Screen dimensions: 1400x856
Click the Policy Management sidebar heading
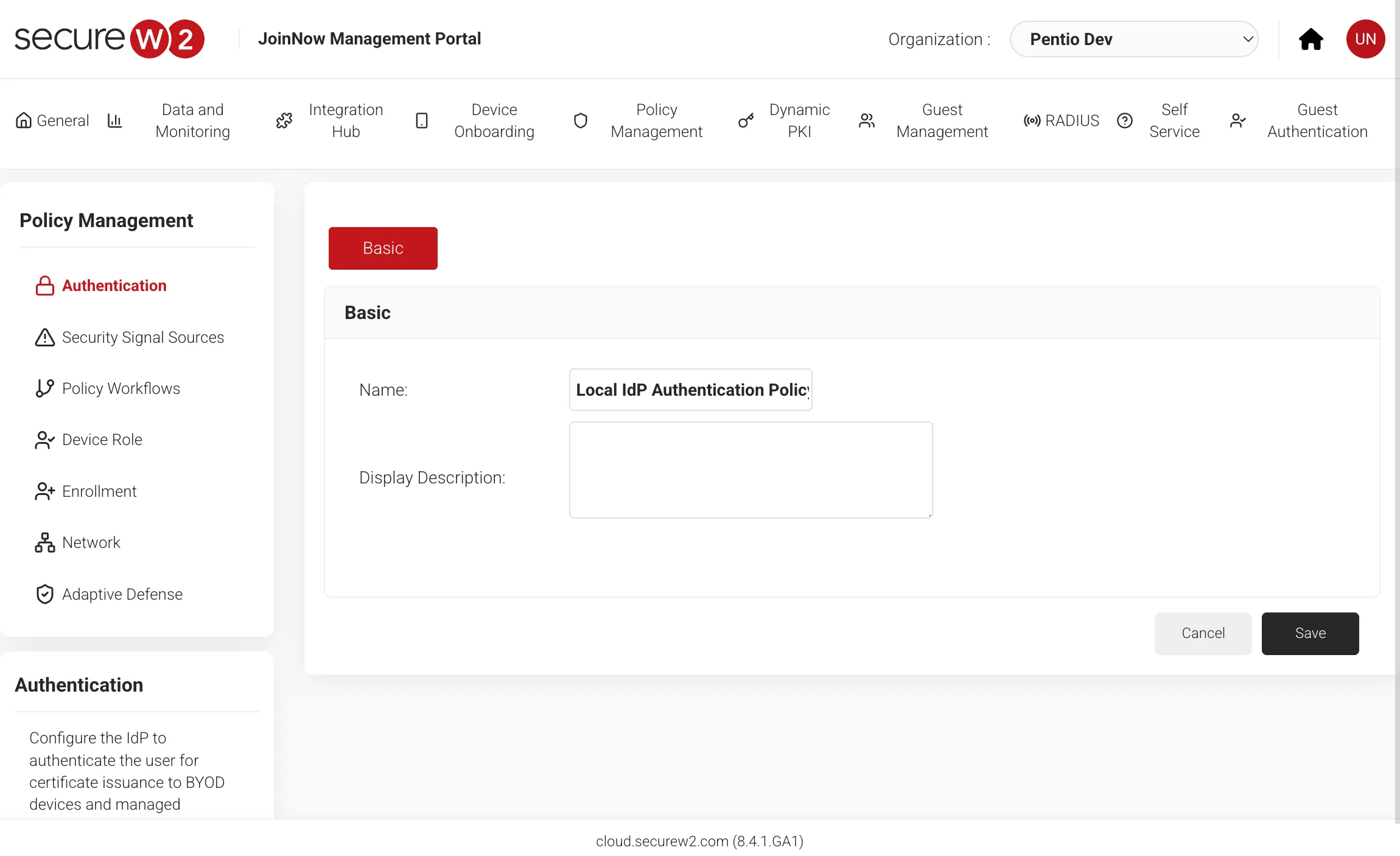click(106, 220)
